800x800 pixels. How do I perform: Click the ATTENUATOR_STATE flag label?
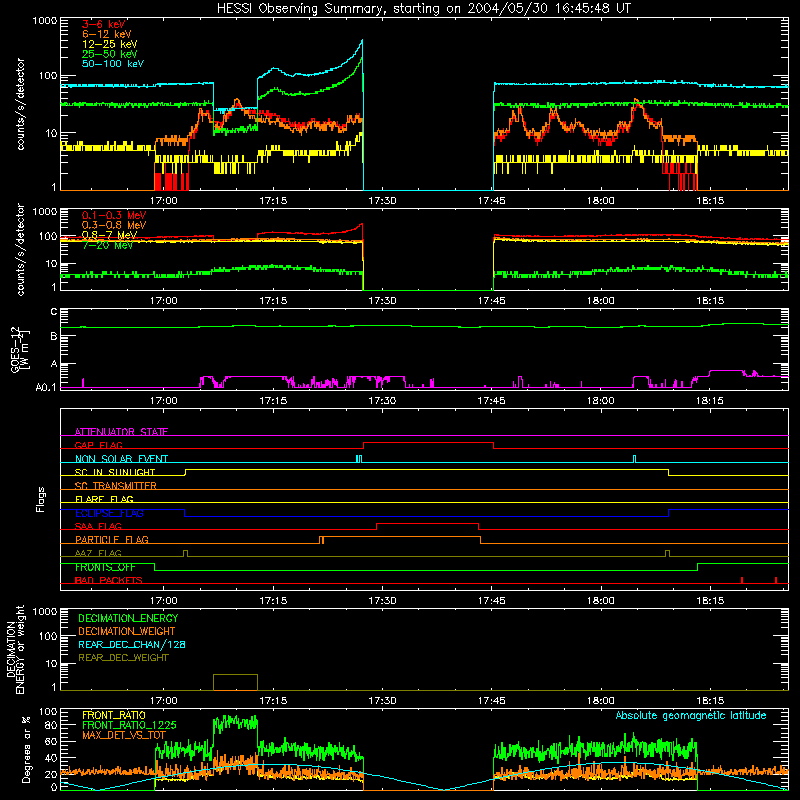pos(121,432)
